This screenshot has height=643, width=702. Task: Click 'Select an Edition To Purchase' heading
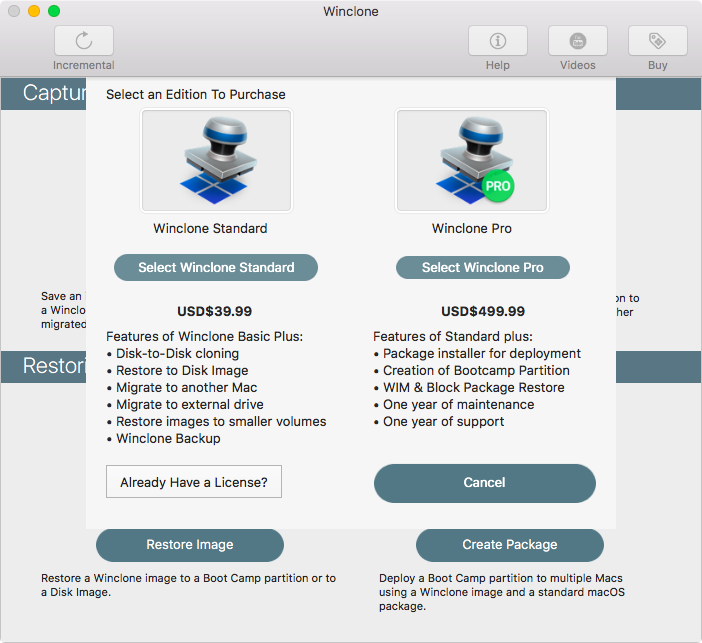tap(196, 94)
